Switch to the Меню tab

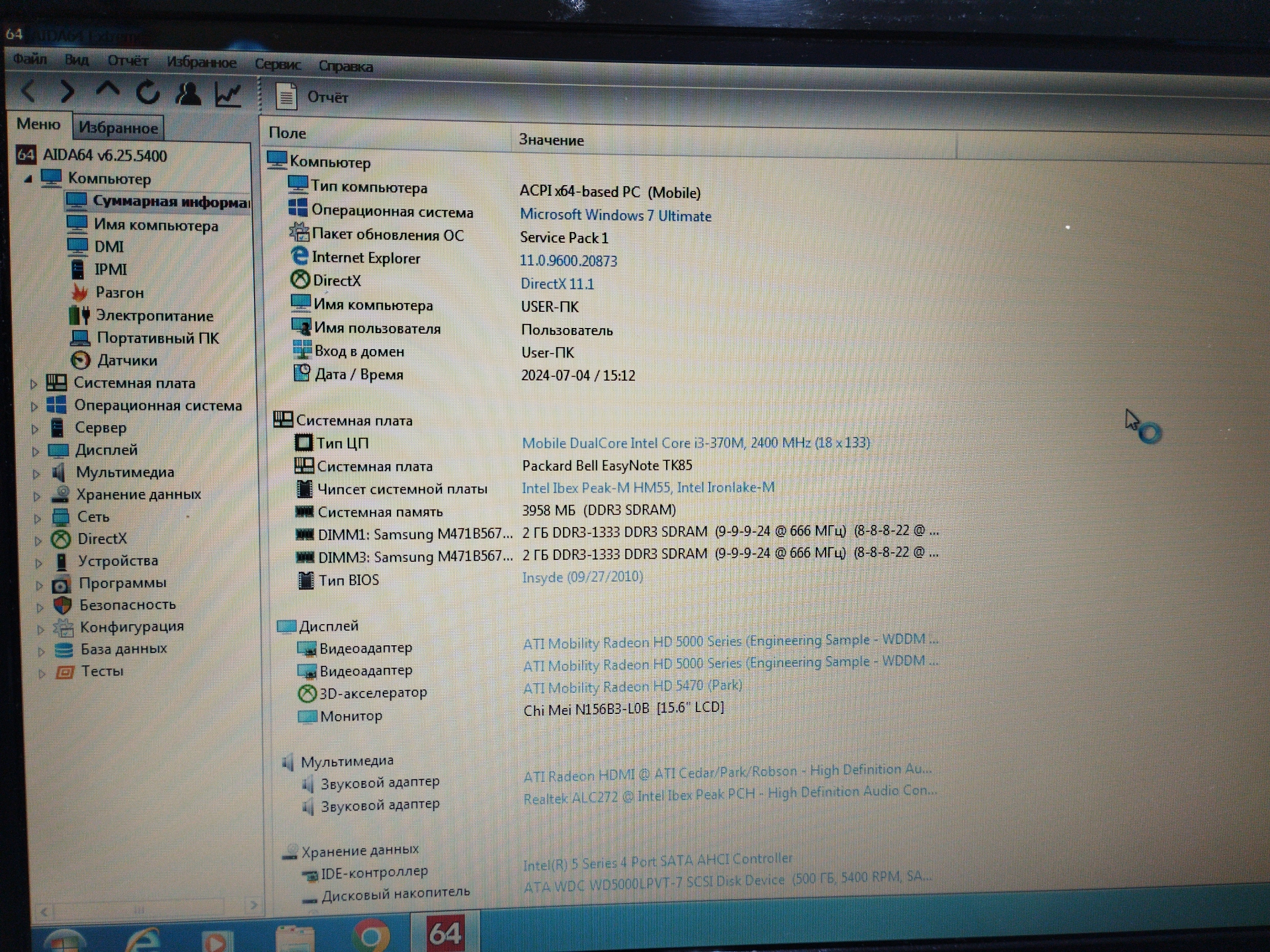pos(38,124)
